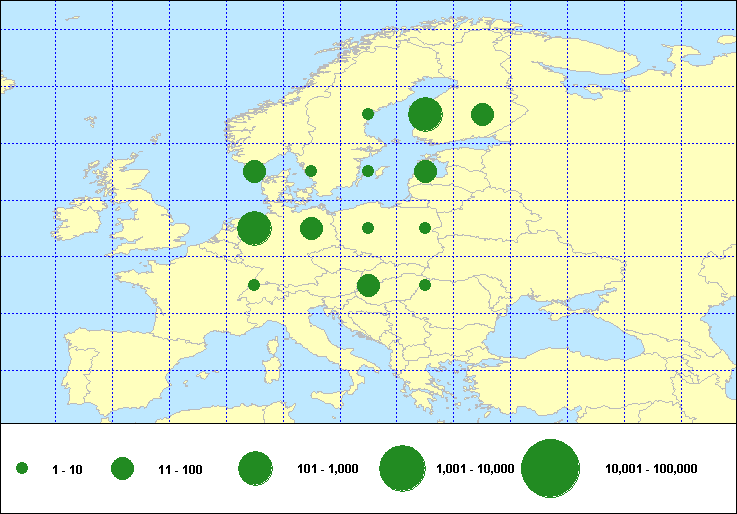Viewport: 737px width, 514px height.
Task: Select the '101 - 1,000' legend circle
Action: (x=256, y=468)
